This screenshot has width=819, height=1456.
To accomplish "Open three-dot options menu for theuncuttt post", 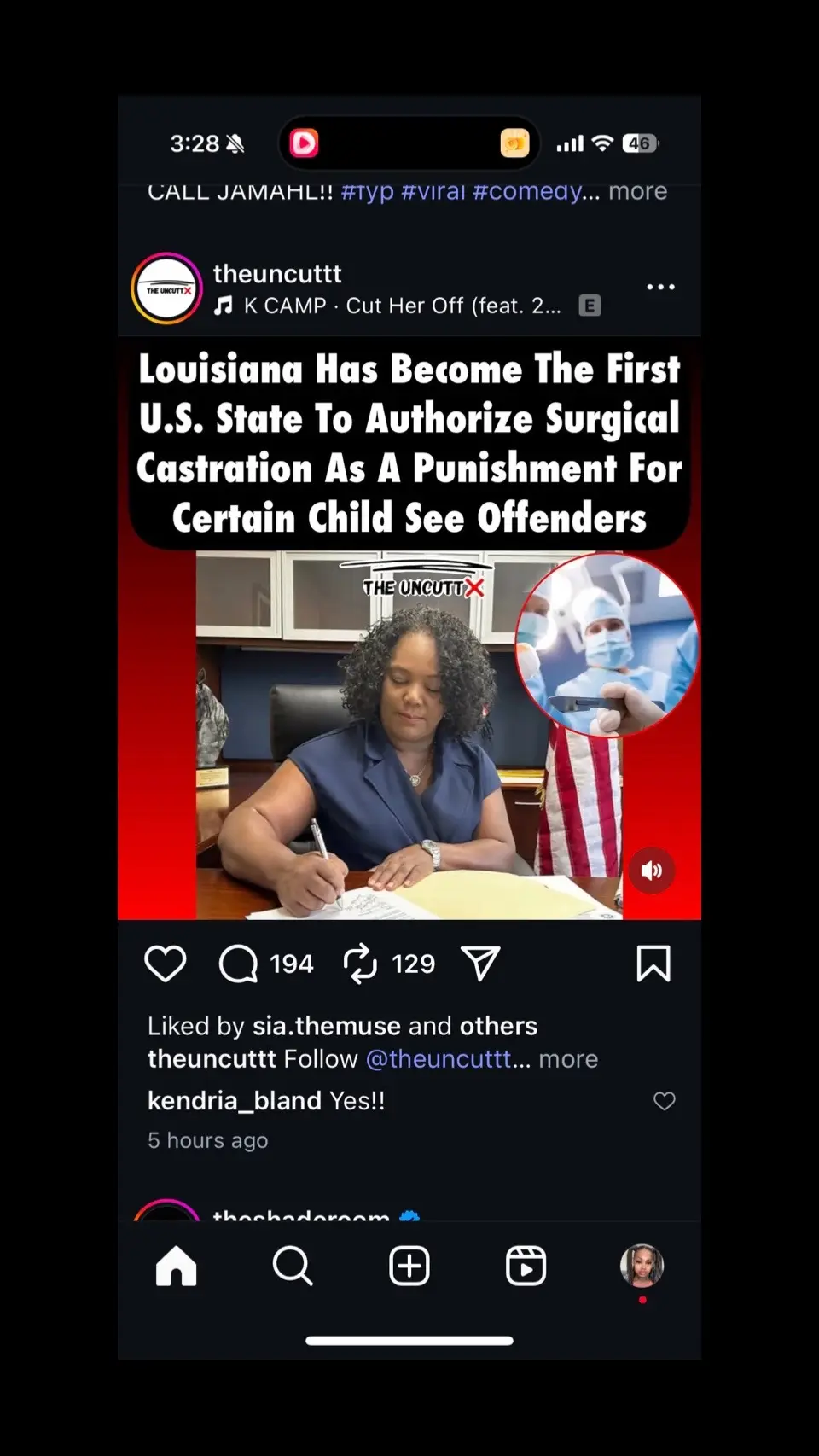I will click(x=660, y=287).
